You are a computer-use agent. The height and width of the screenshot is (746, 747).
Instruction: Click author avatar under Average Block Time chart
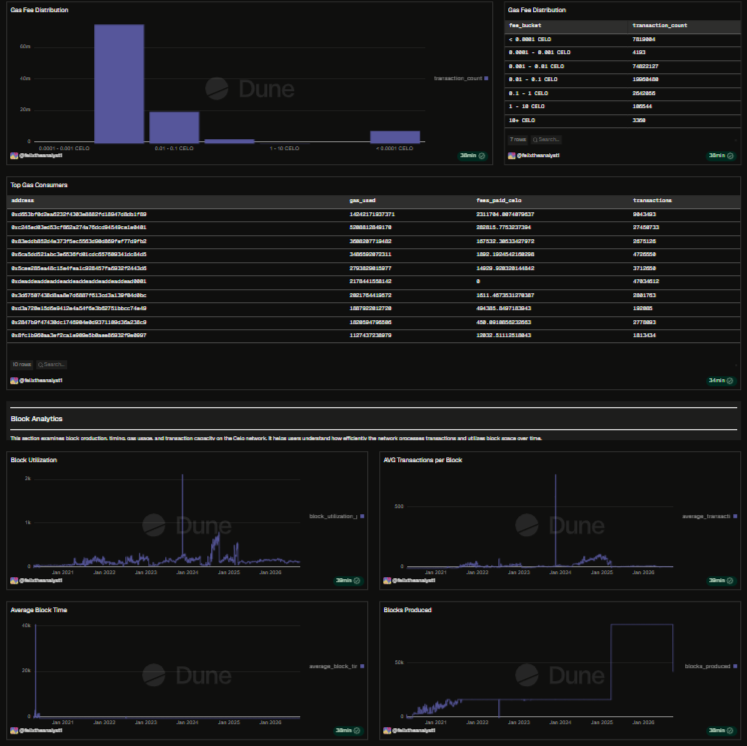14,731
